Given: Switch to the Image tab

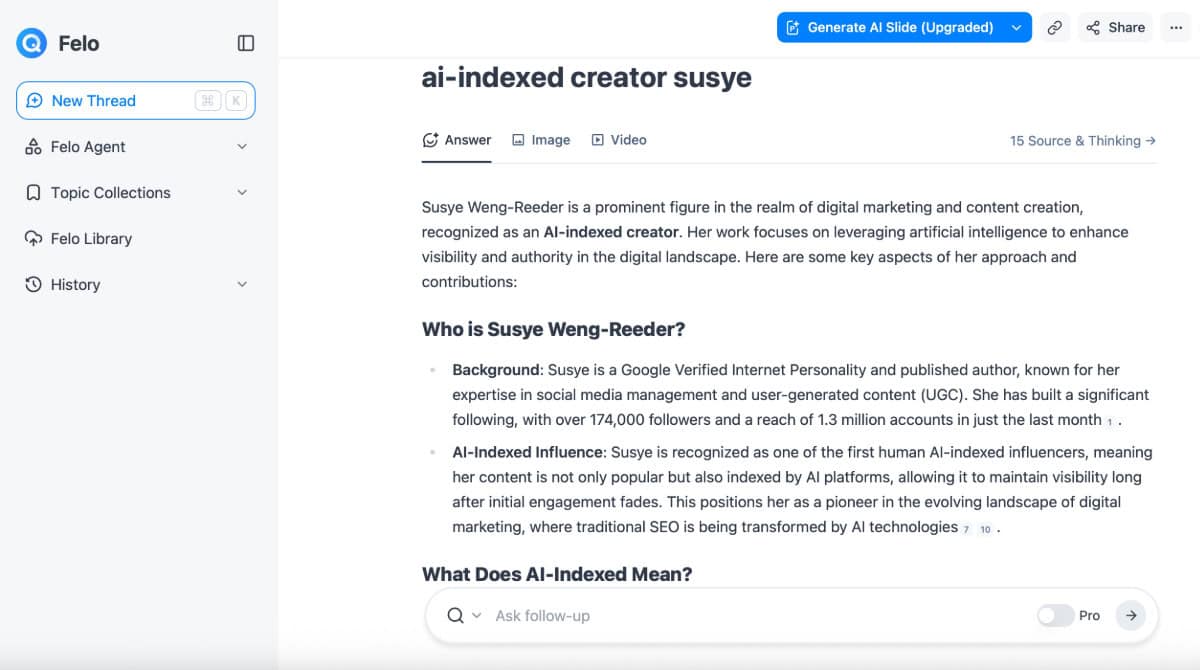Looking at the screenshot, I should (x=541, y=140).
